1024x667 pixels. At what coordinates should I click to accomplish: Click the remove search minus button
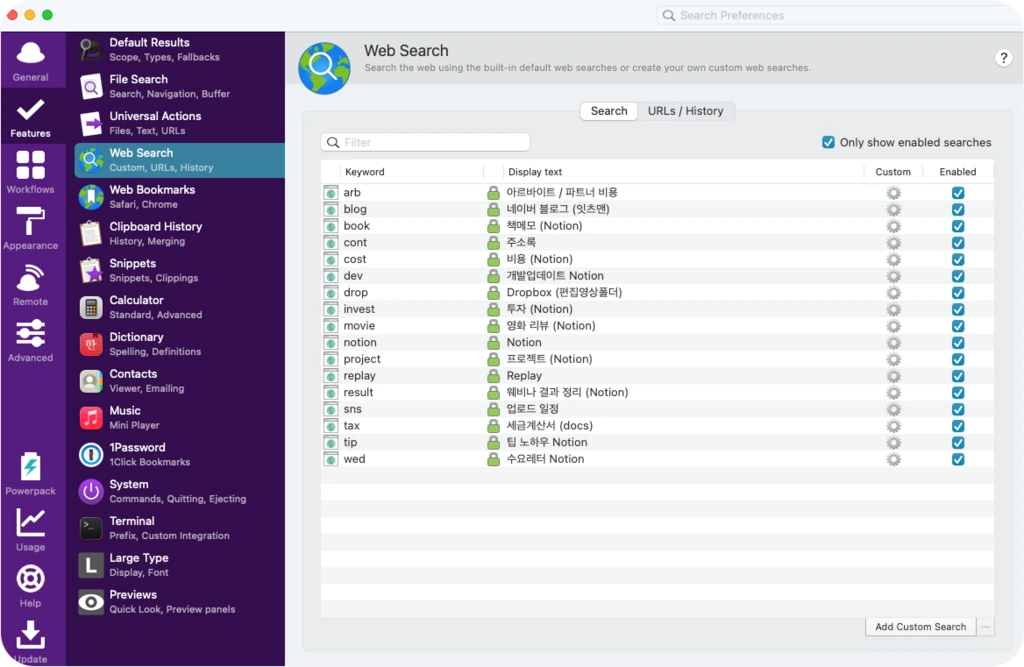pos(985,626)
